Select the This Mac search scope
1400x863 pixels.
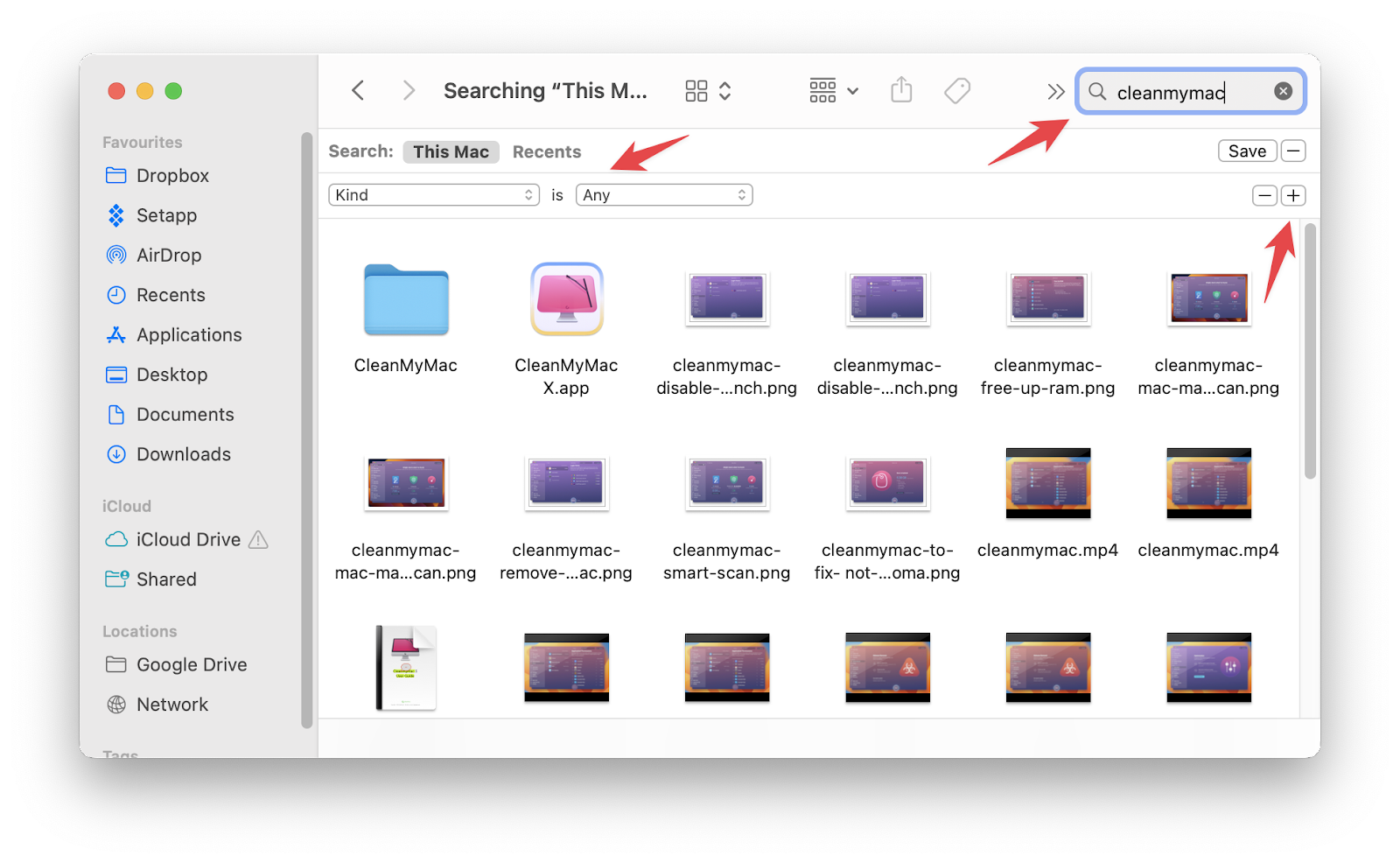[451, 151]
